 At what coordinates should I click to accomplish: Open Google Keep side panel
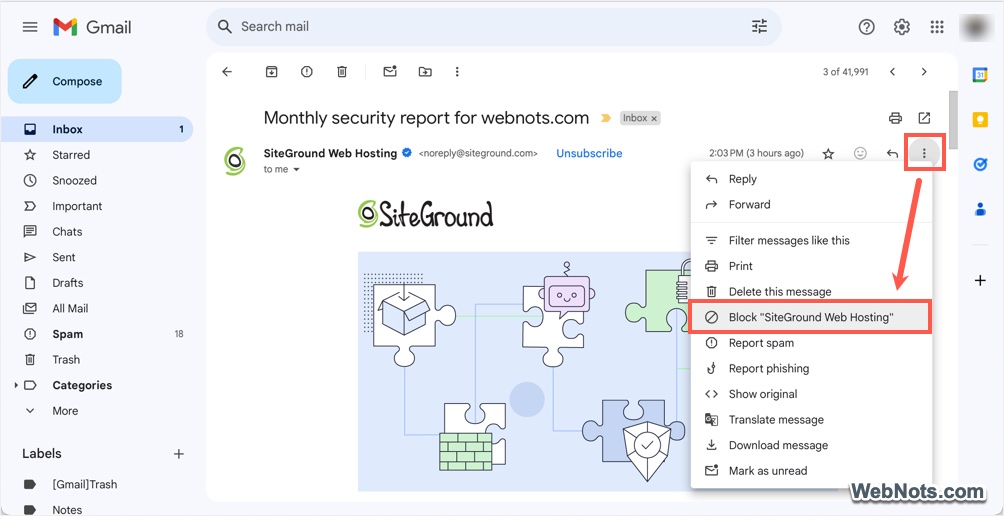point(980,119)
